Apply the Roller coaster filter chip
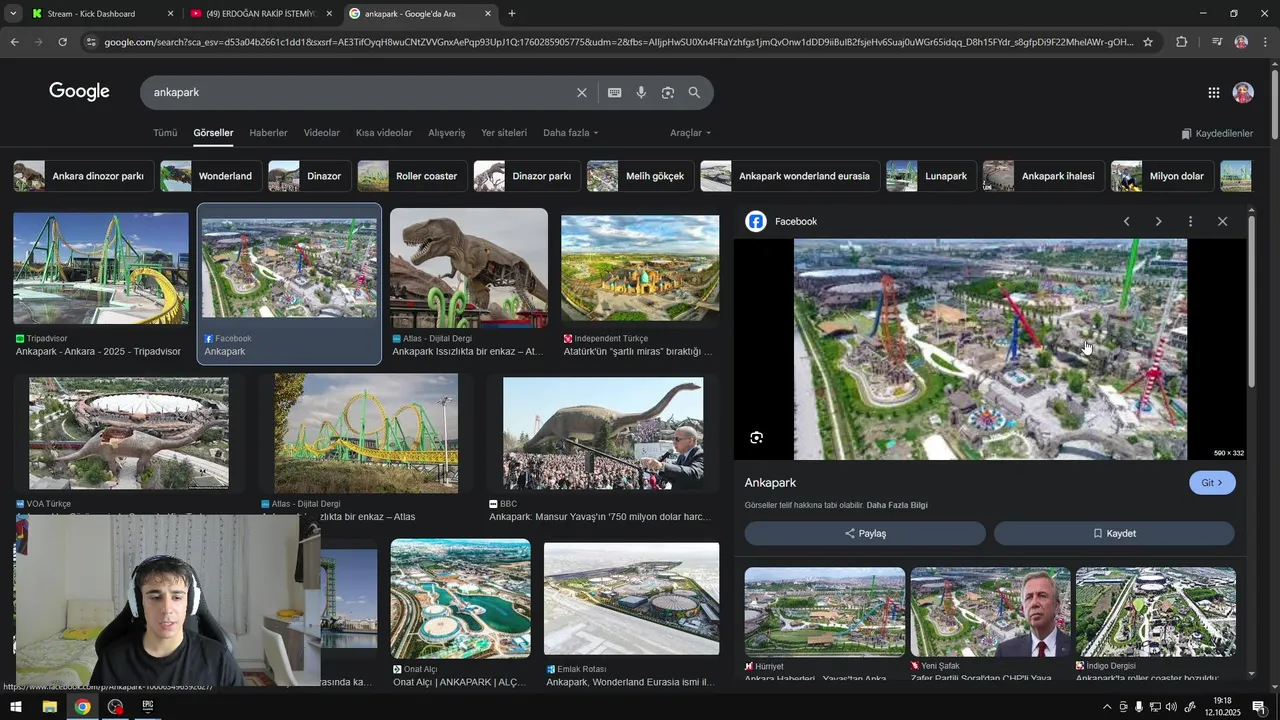The image size is (1280, 720). [413, 176]
